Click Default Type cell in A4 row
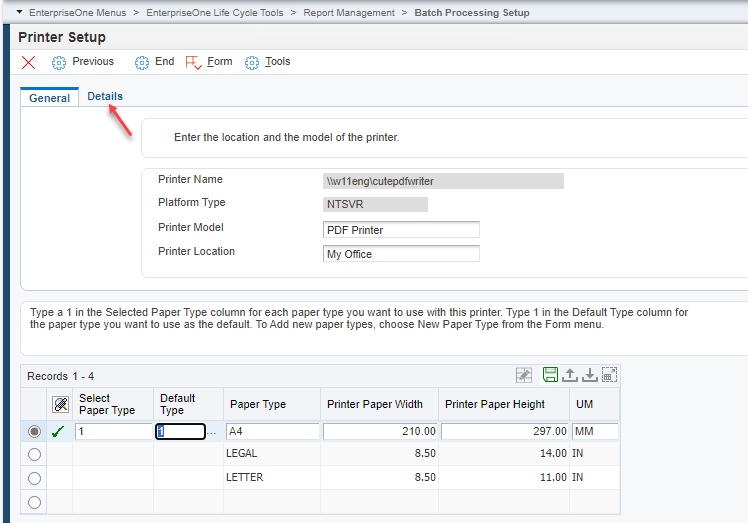The height and width of the screenshot is (523, 748). point(180,431)
